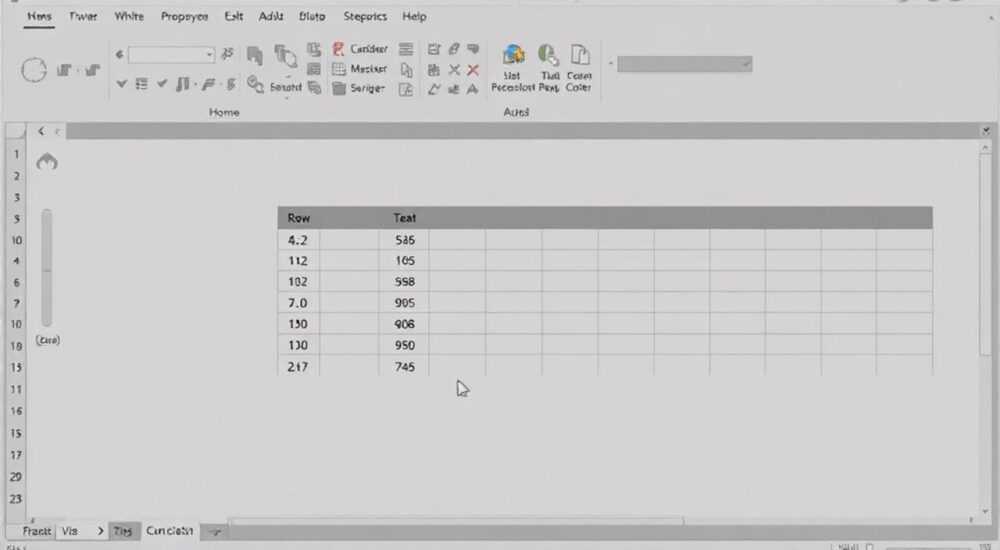The image size is (1000, 550).
Task: Click the document with chart icon
Action: pos(406,89)
